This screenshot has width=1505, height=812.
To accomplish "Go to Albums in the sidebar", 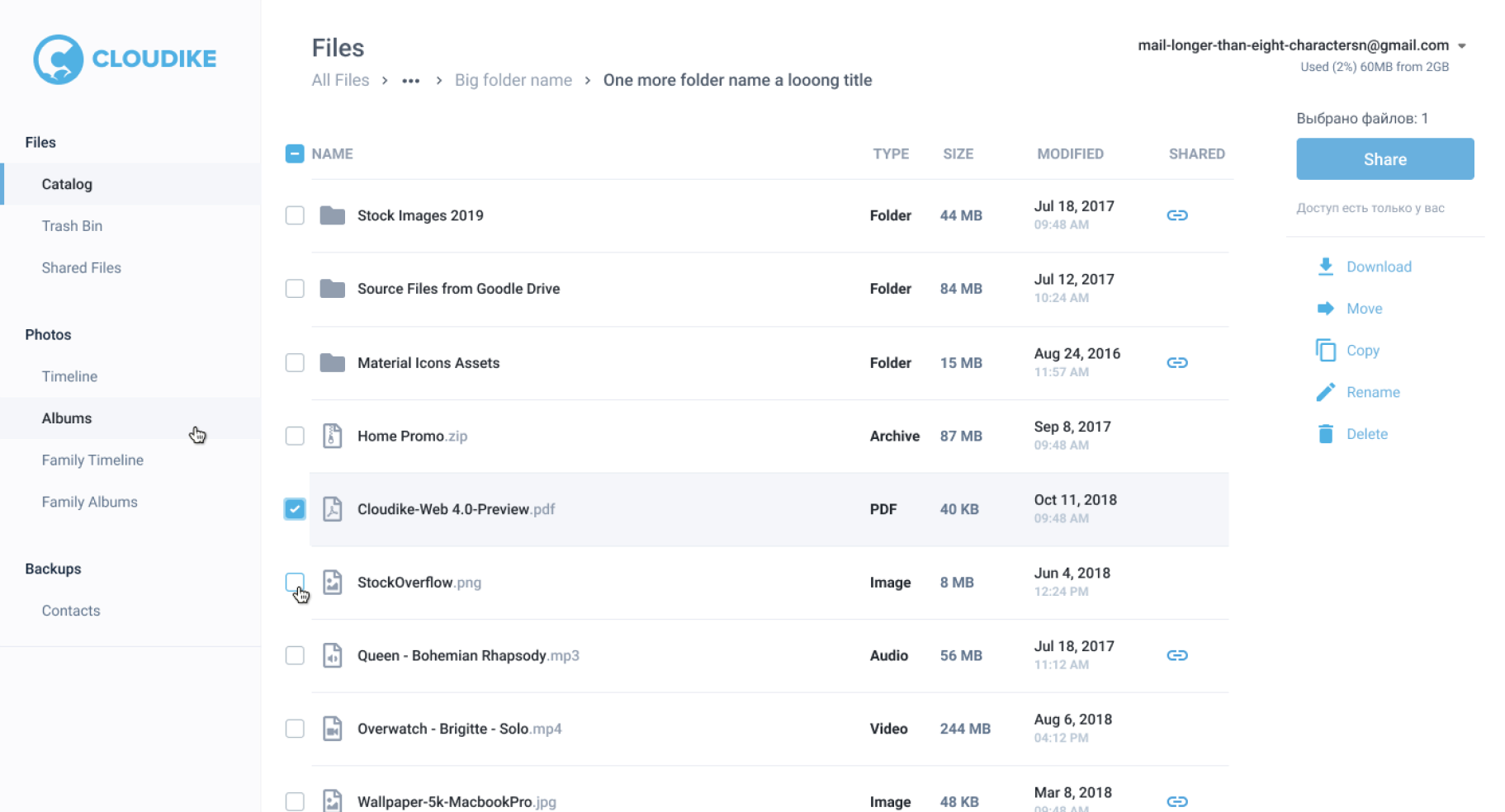I will (x=67, y=418).
